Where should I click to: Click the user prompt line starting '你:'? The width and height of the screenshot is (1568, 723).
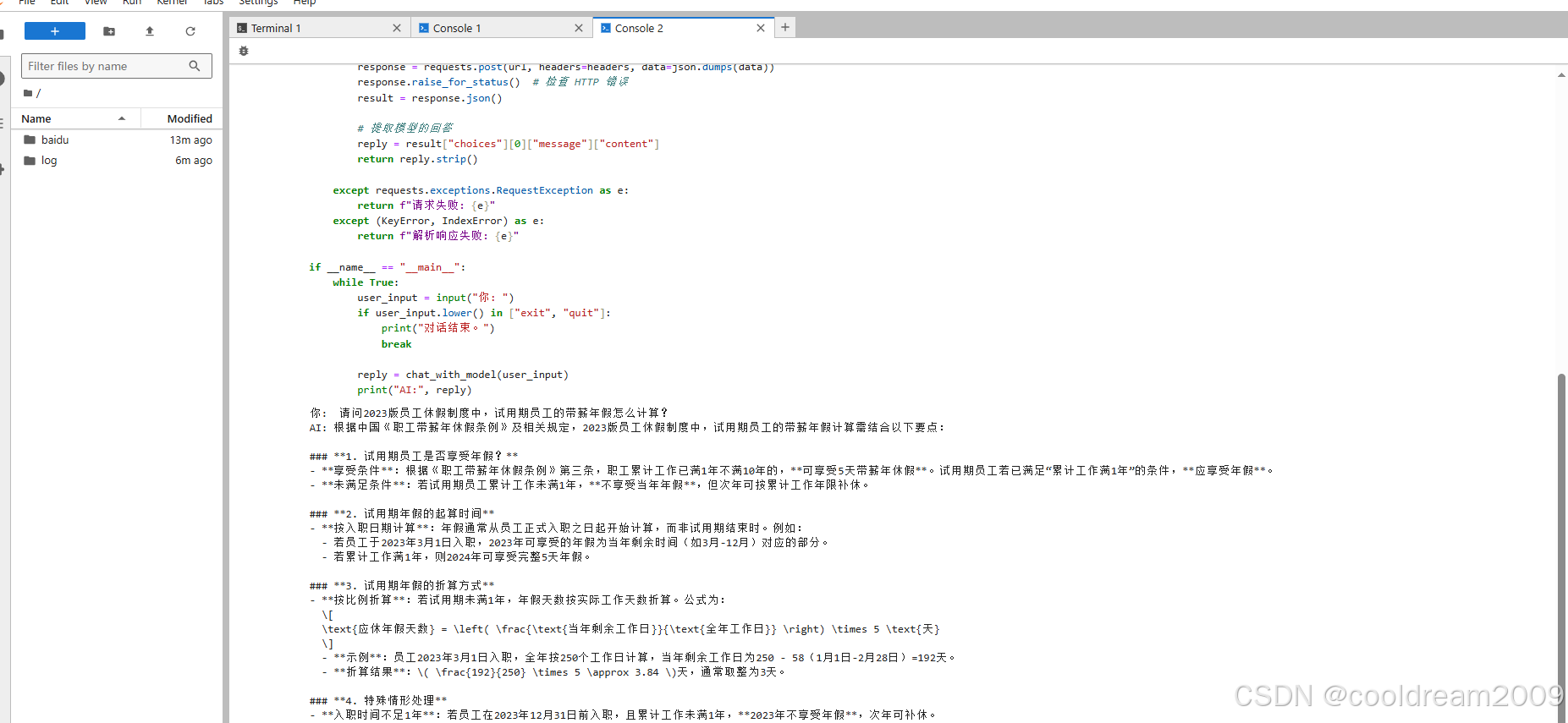[490, 413]
